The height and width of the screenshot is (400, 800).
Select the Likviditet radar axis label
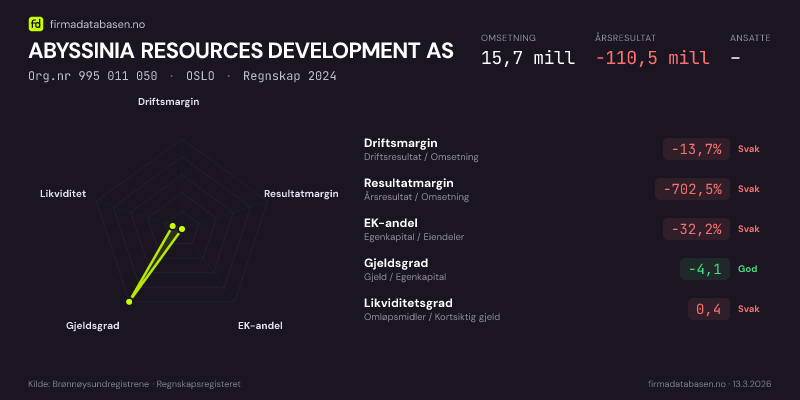(62, 194)
